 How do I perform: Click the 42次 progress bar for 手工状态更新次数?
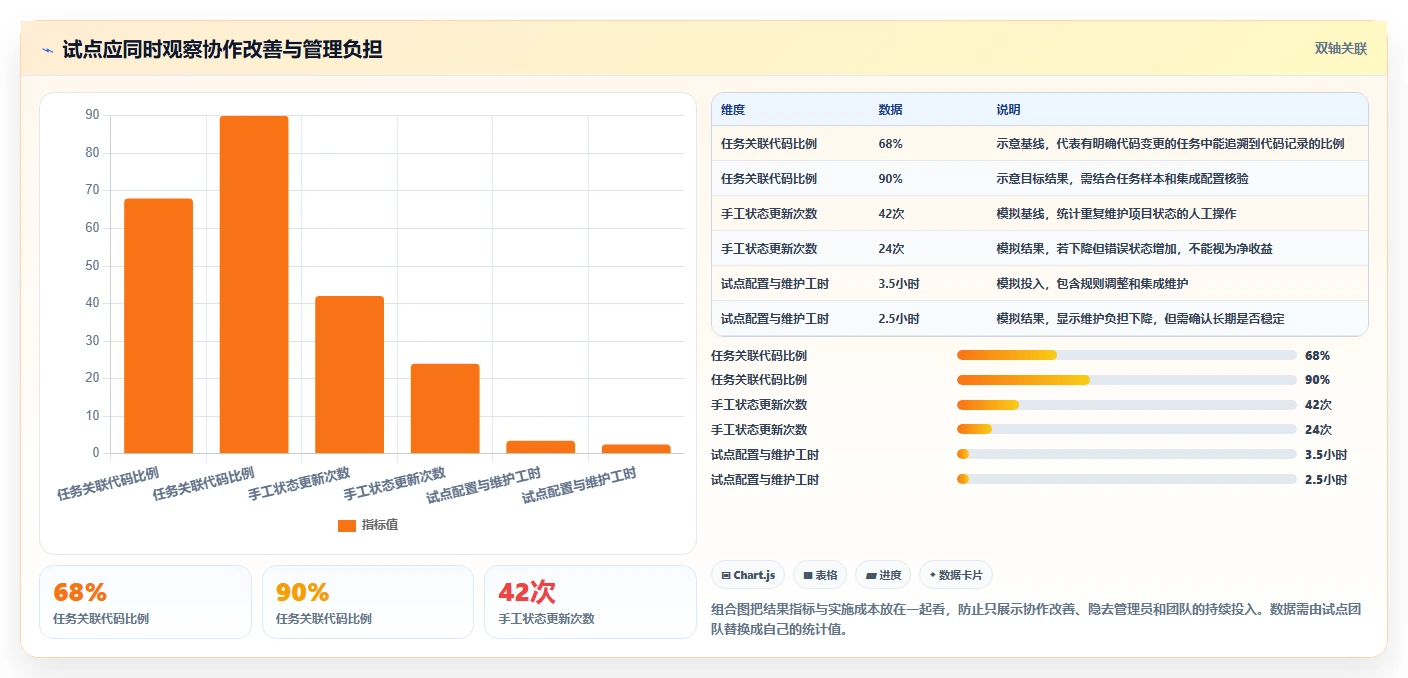(x=1126, y=405)
